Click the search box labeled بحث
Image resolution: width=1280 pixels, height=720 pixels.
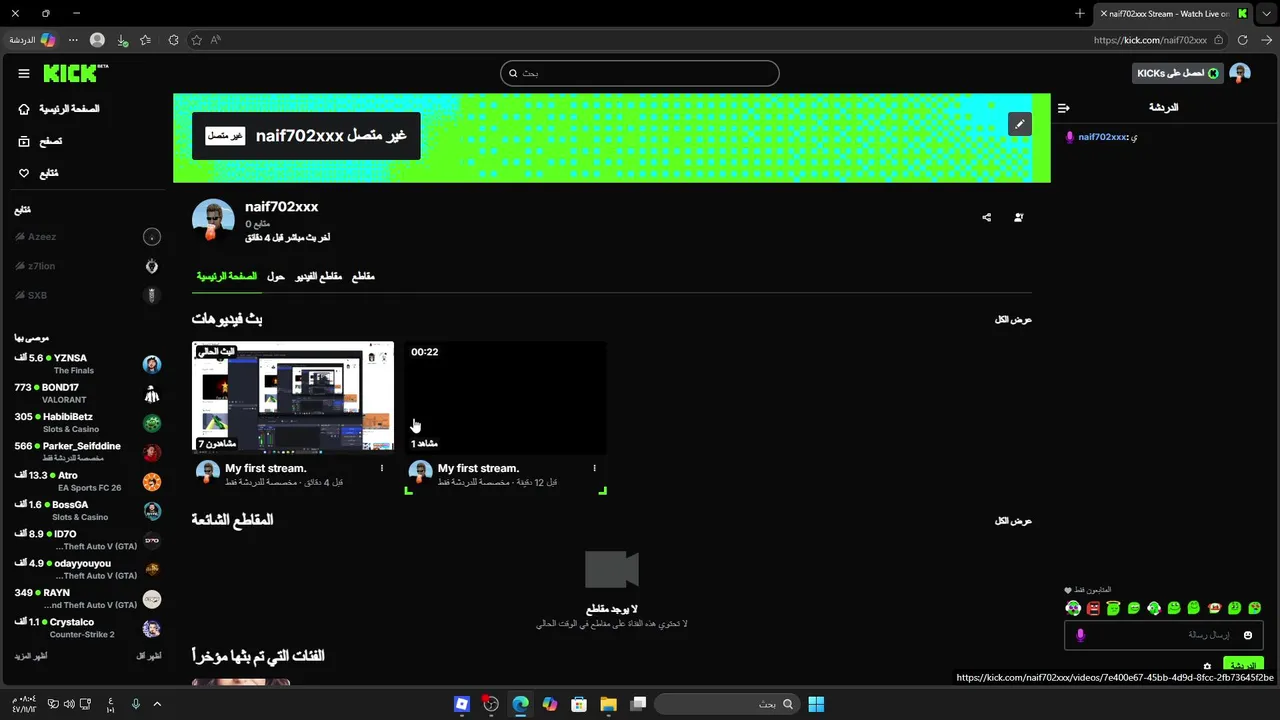639,73
